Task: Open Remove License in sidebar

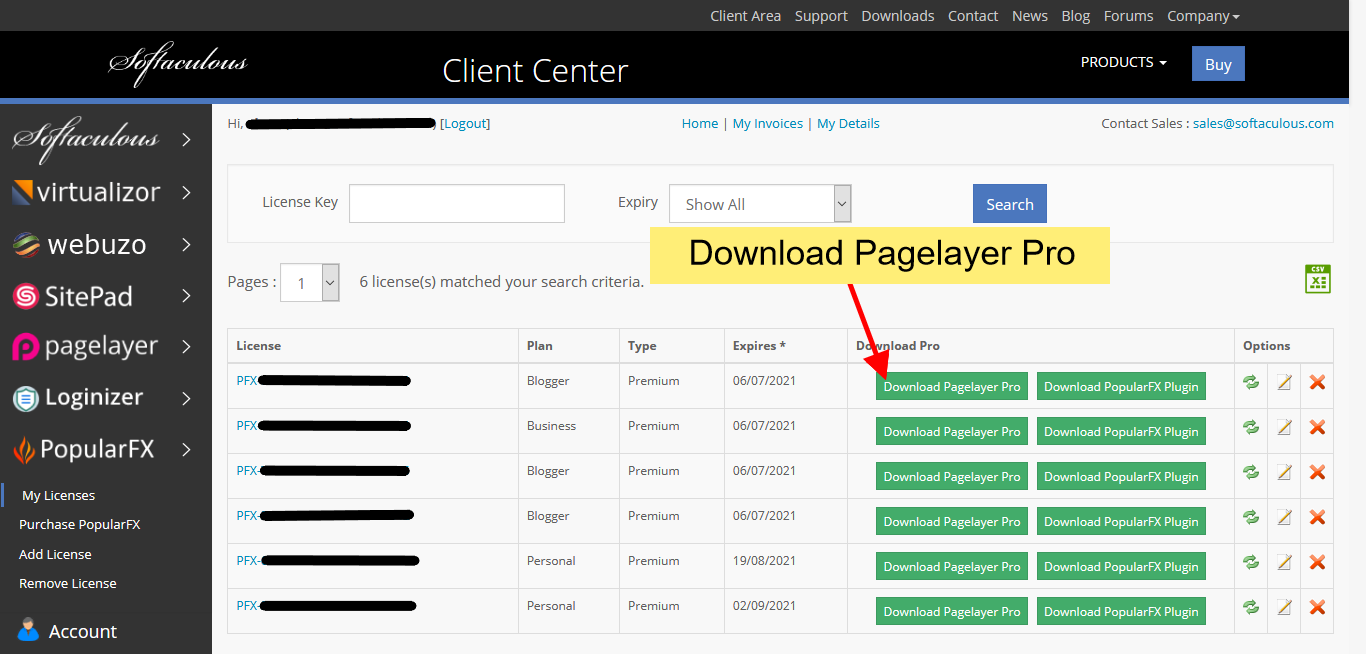Action: [x=68, y=583]
